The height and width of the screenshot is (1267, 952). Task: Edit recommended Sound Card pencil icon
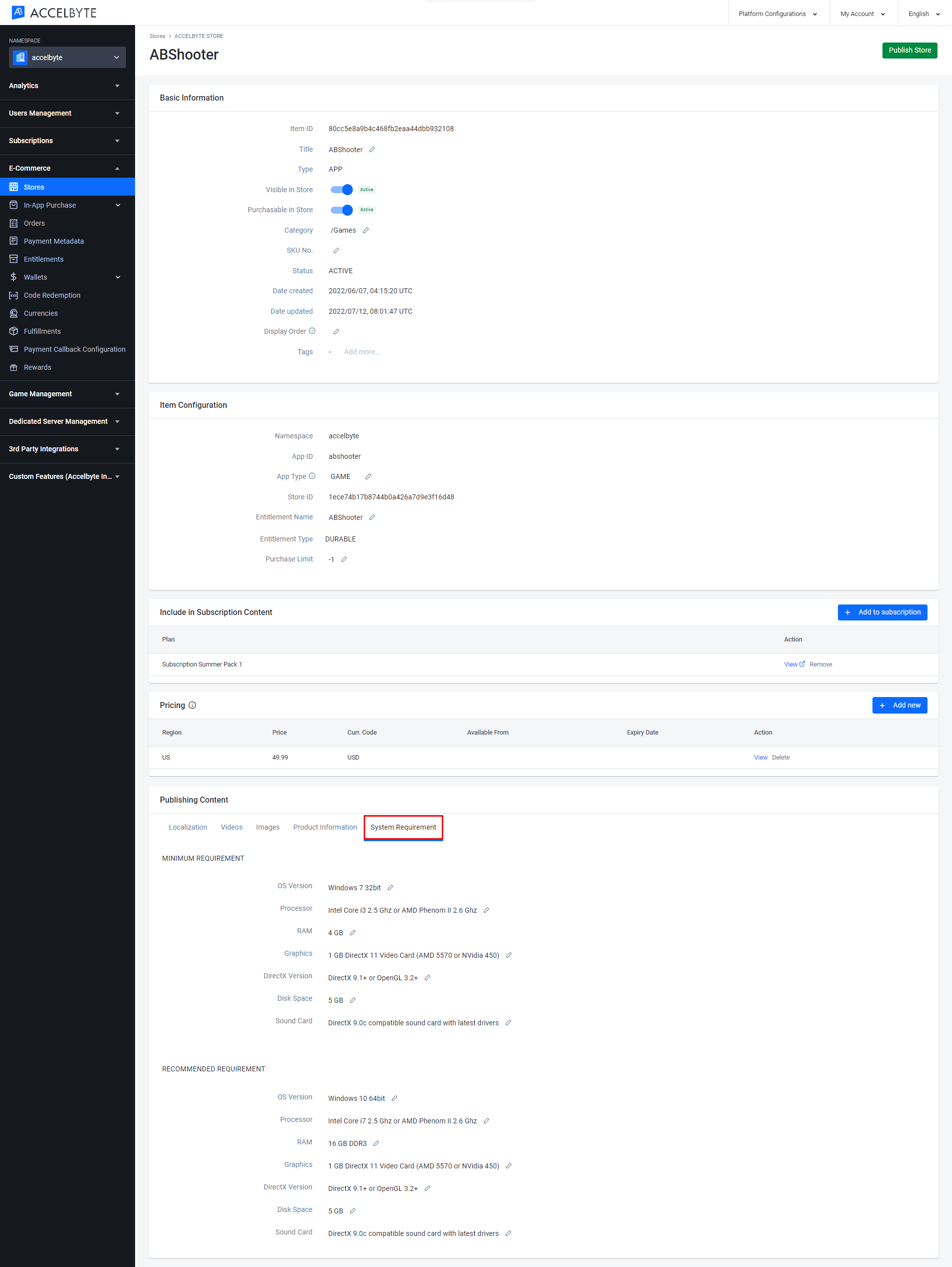tap(508, 1233)
